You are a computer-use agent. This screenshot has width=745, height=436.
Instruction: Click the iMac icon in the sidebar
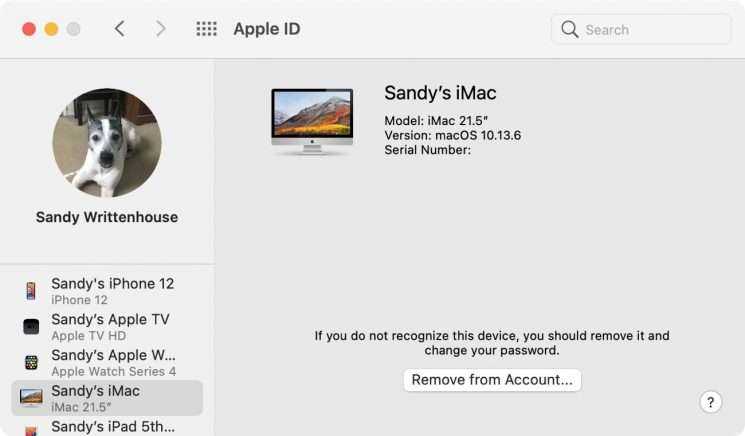coord(31,398)
